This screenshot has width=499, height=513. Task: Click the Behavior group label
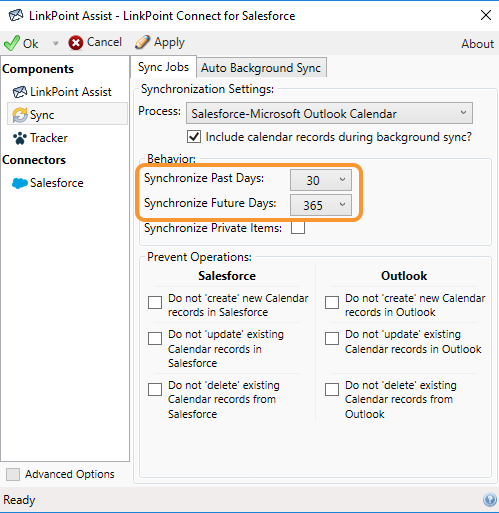[171, 159]
